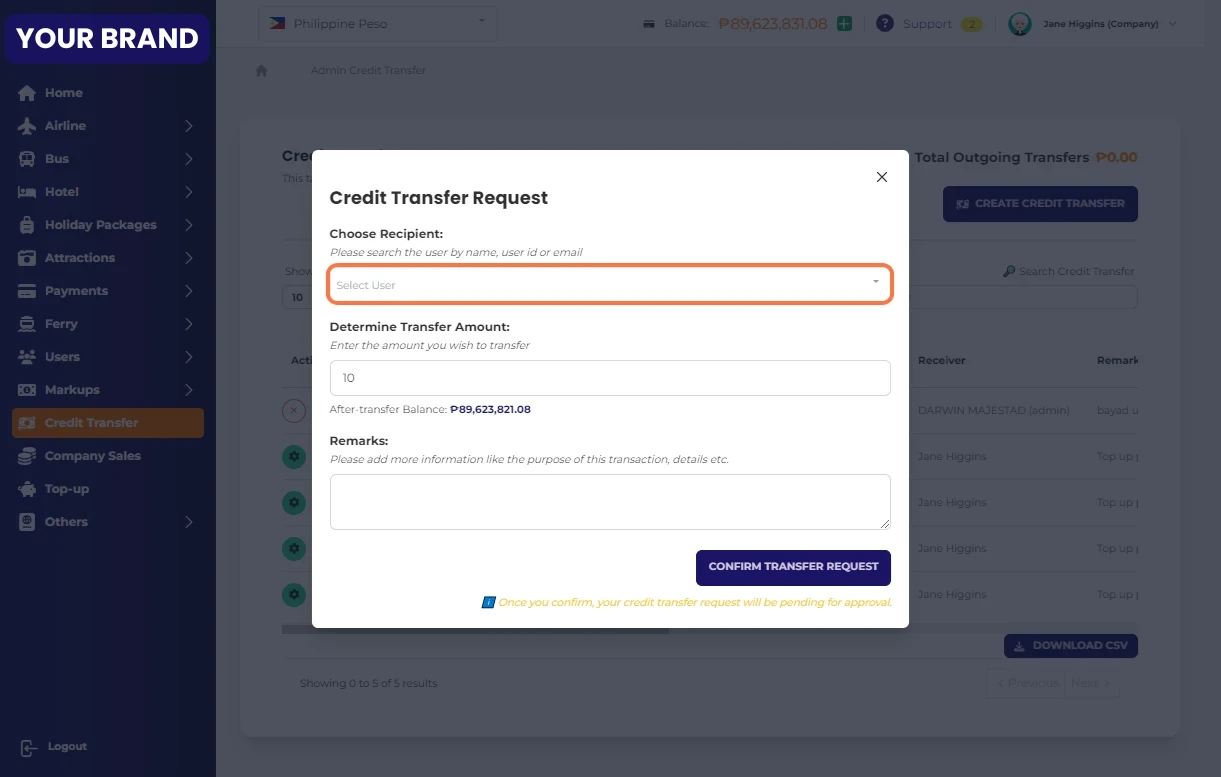The height and width of the screenshot is (777, 1221).
Task: Go to Home in the sidebar
Action: point(63,93)
